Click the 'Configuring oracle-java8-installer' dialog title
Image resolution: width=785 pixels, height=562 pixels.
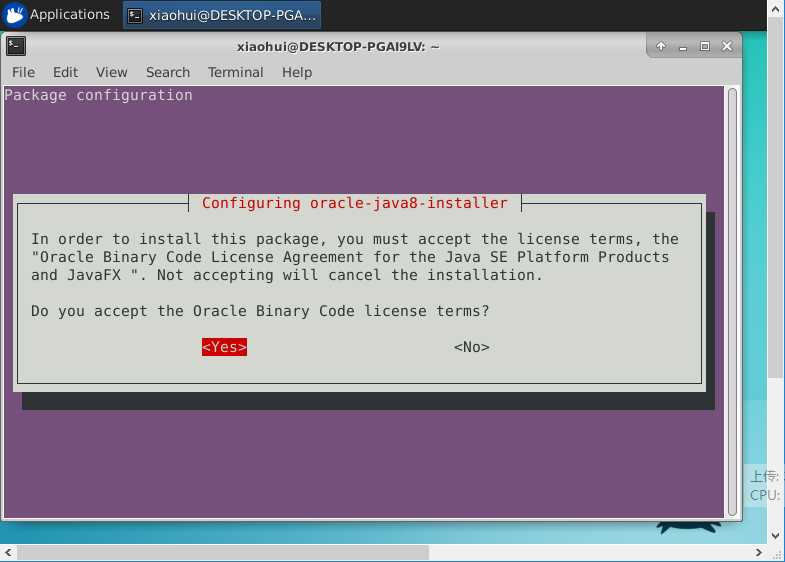tap(354, 203)
